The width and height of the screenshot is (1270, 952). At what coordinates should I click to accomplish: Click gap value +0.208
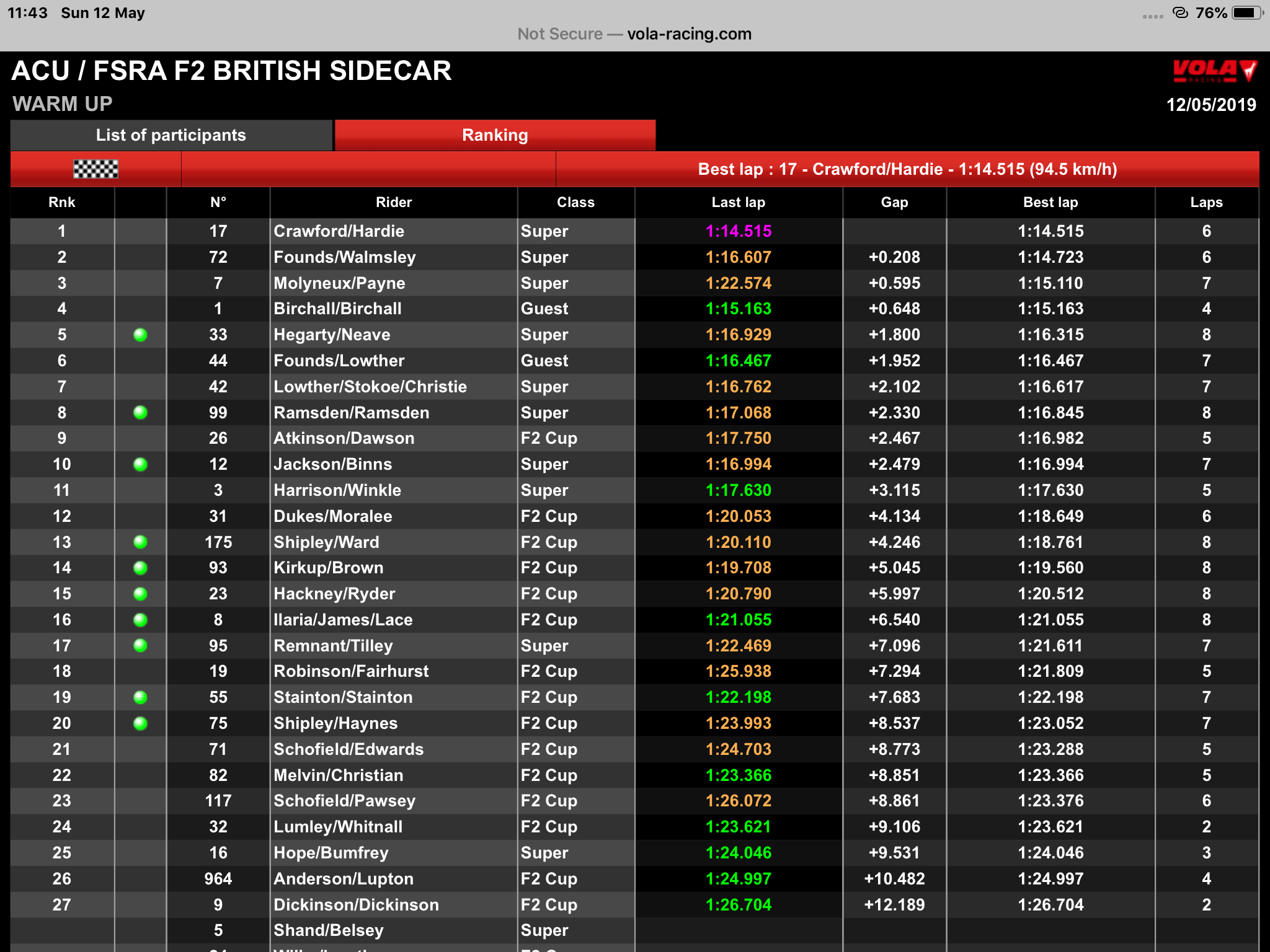point(894,257)
